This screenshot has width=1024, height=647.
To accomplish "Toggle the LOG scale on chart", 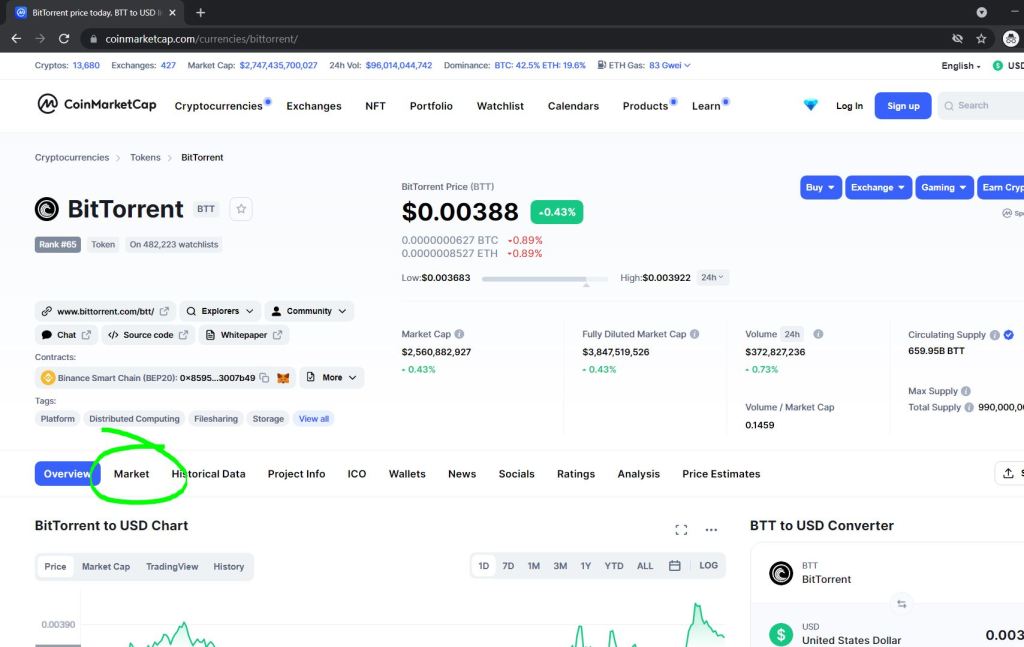I will [708, 566].
